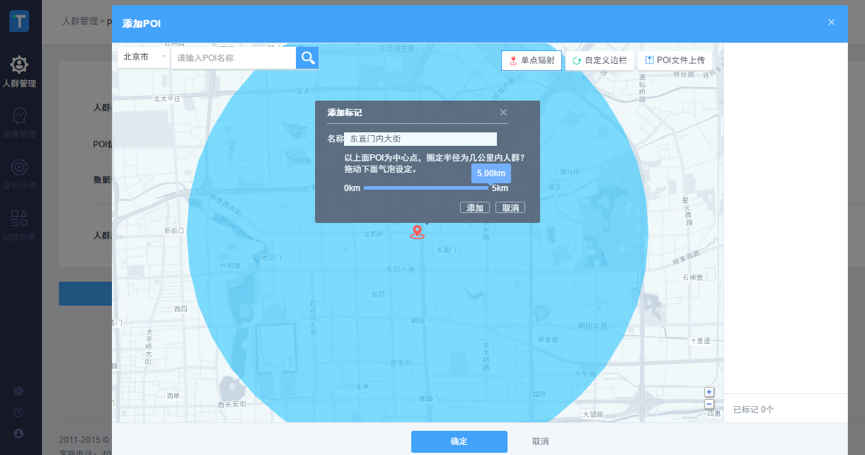The height and width of the screenshot is (455, 865).
Task: Choose POI文件上传 option
Action: pyautogui.click(x=675, y=61)
